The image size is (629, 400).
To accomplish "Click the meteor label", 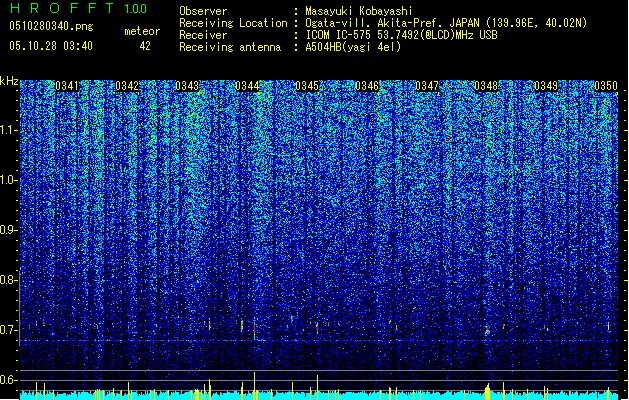I will point(142,31).
